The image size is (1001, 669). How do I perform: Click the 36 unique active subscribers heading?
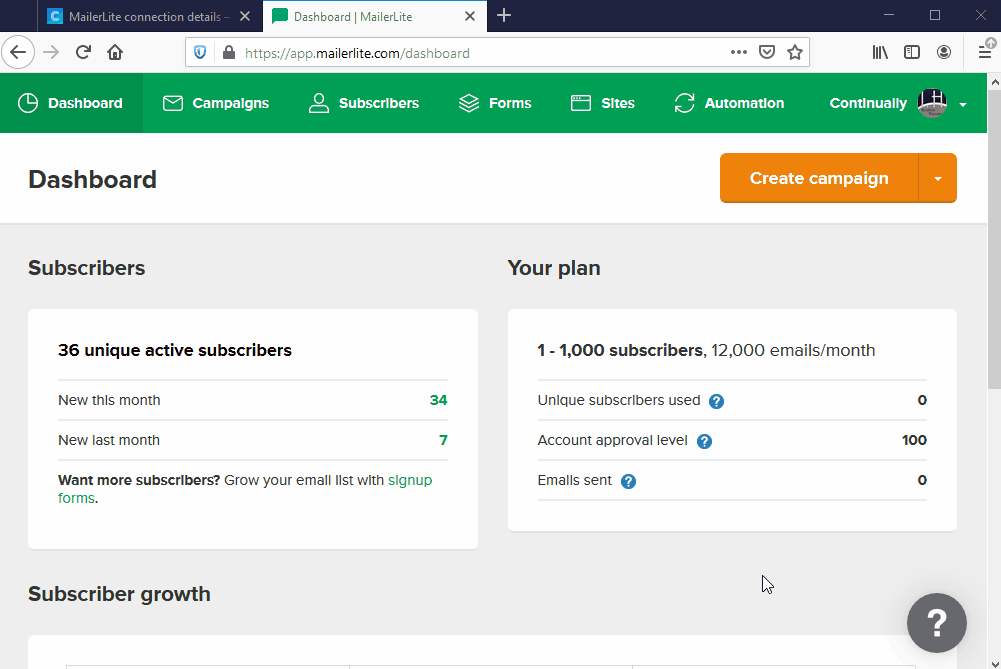pyautogui.click(x=175, y=350)
